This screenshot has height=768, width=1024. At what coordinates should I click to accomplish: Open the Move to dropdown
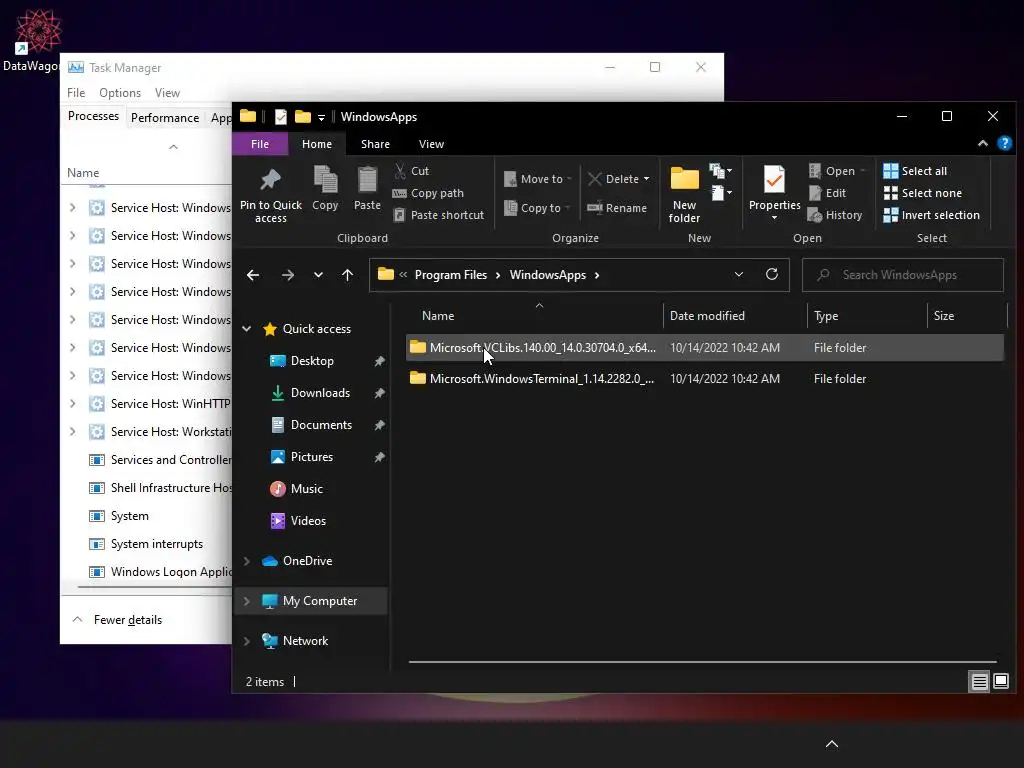(x=537, y=179)
